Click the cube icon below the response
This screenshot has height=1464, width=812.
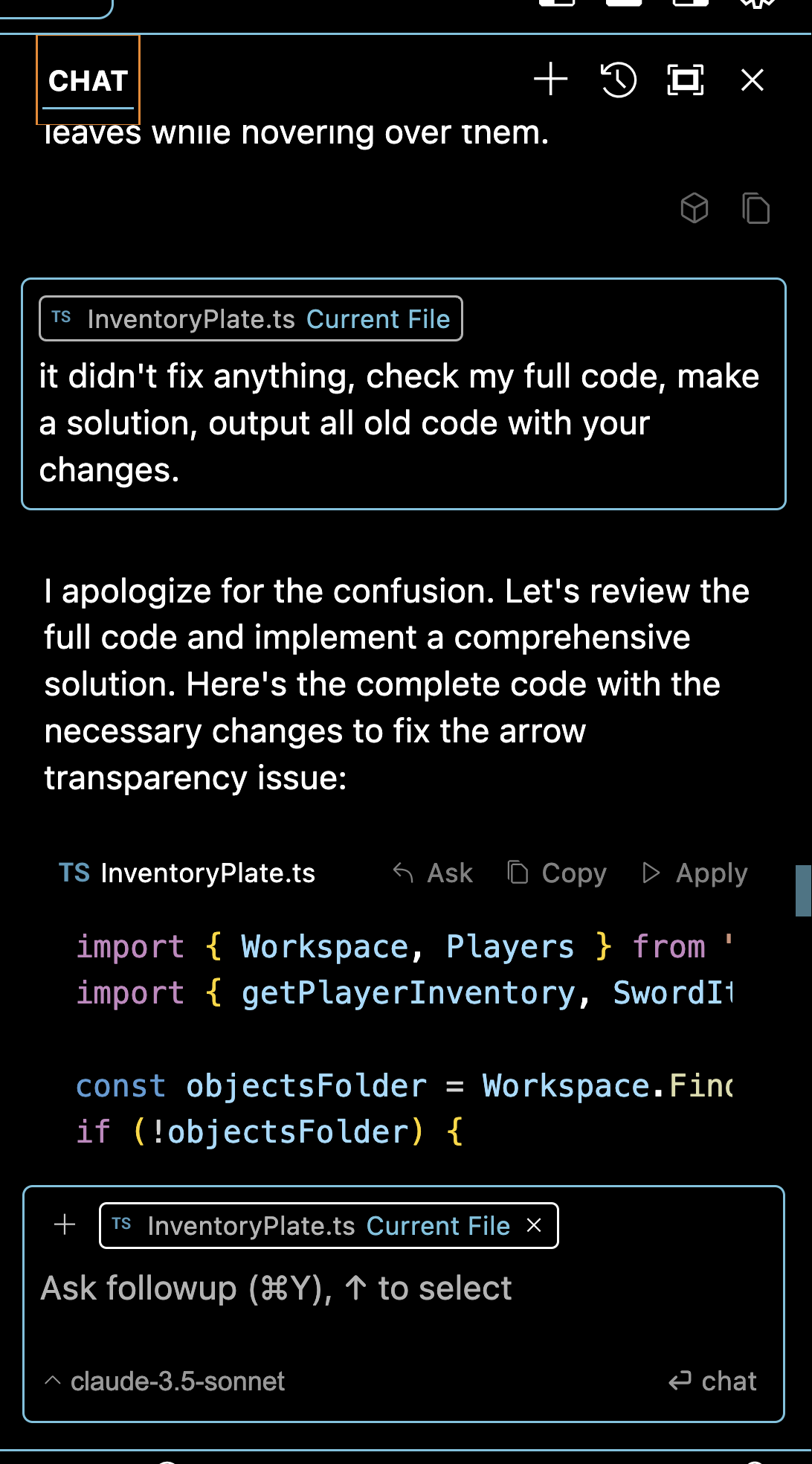pos(695,208)
